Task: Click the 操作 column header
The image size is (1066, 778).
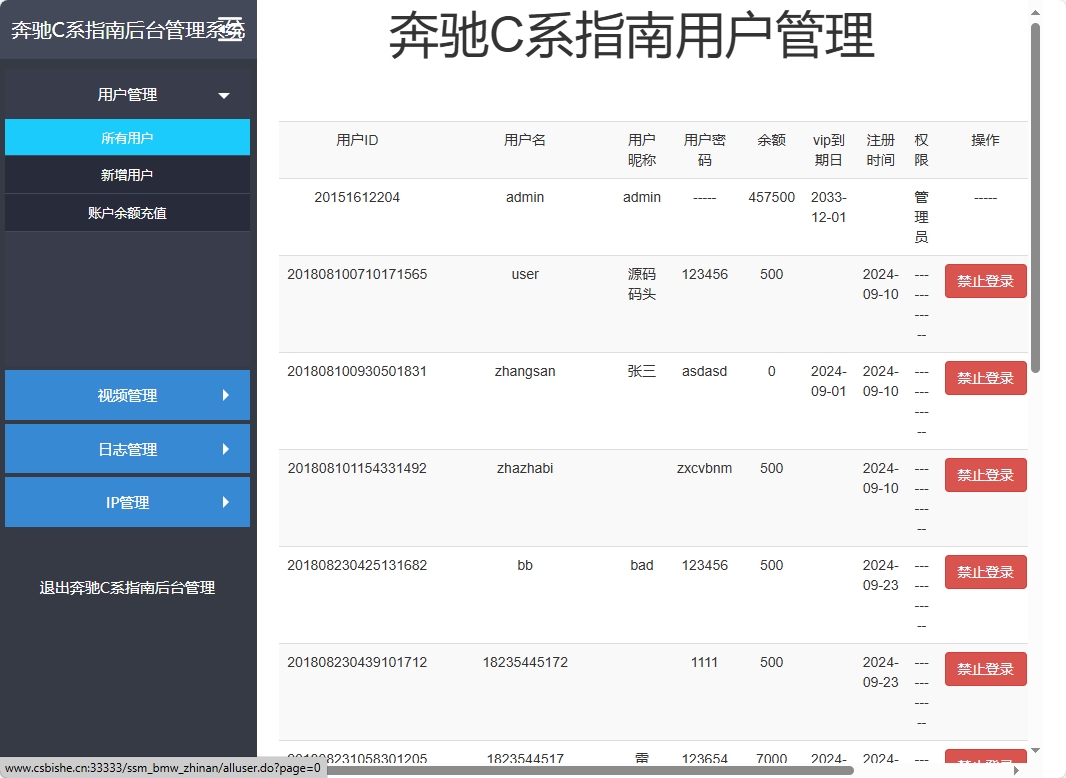Action: tap(985, 140)
